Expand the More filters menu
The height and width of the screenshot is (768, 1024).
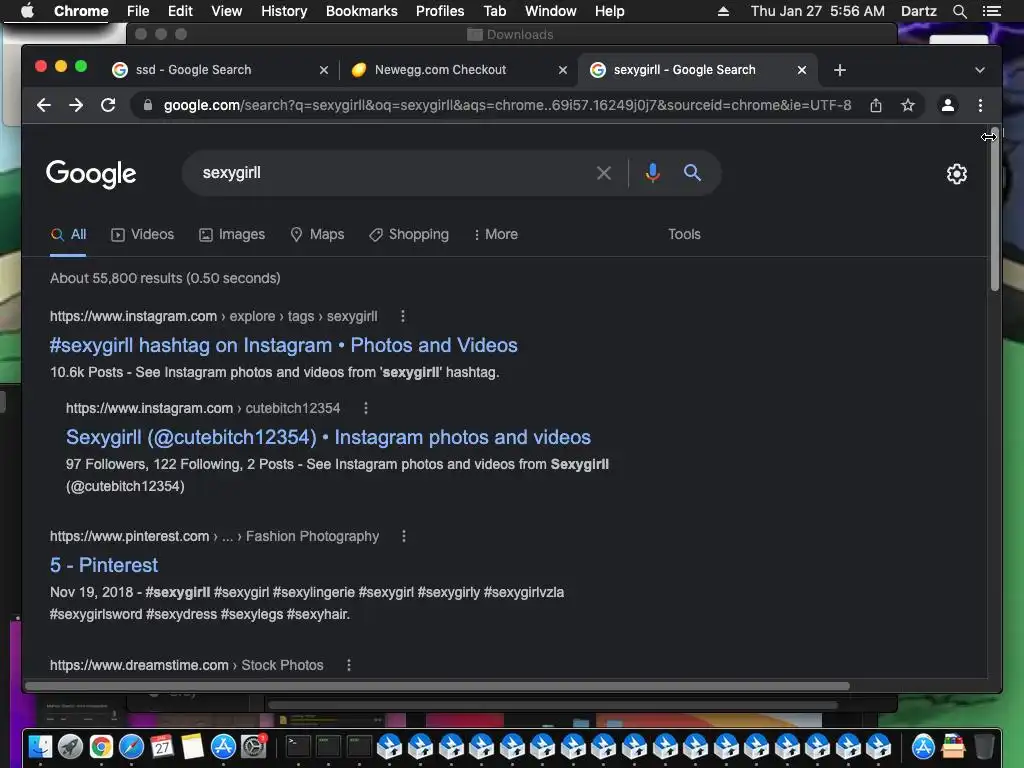point(496,234)
